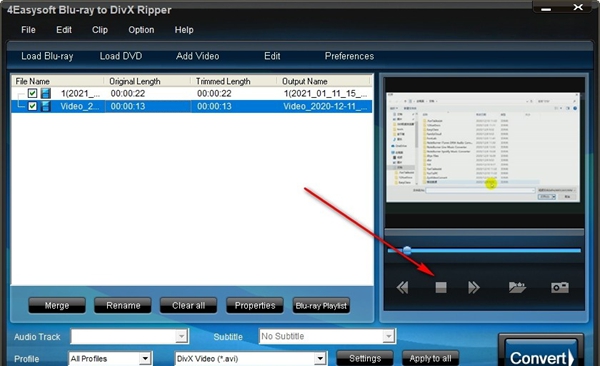Select output name 1(2021_01_11_15_ cell

[325, 93]
